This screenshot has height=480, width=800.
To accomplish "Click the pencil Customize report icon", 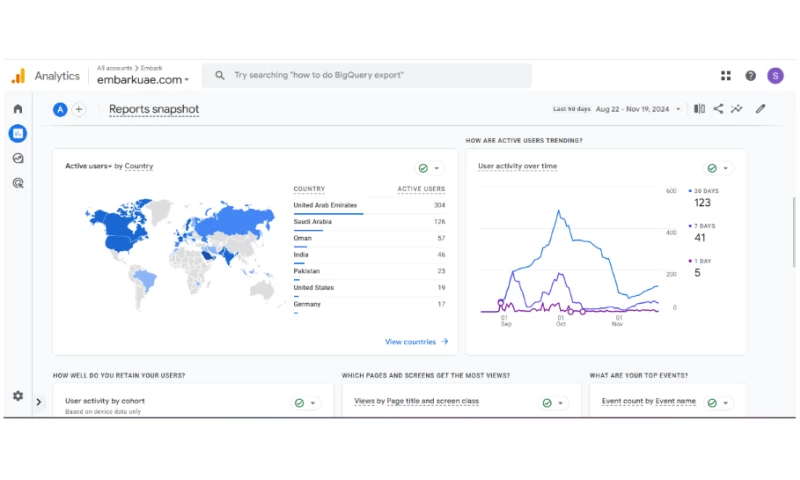I will coord(760,109).
